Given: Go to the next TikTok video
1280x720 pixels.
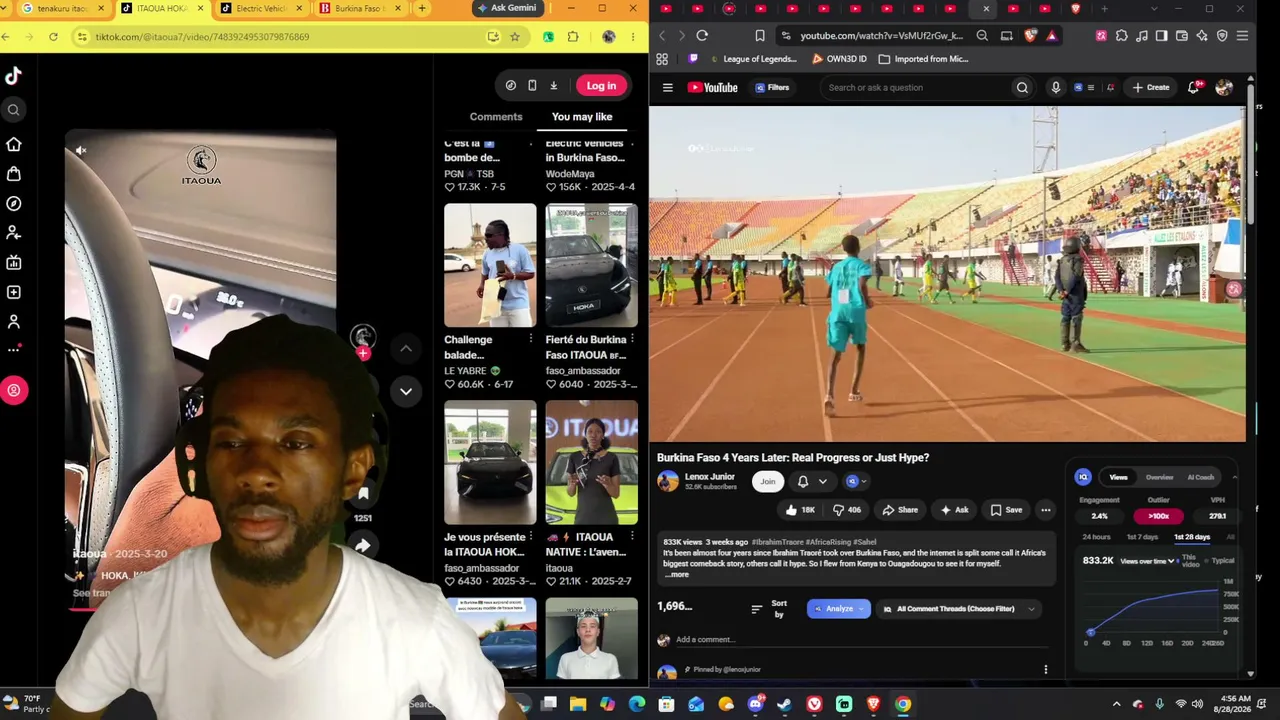Looking at the screenshot, I should pyautogui.click(x=406, y=391).
